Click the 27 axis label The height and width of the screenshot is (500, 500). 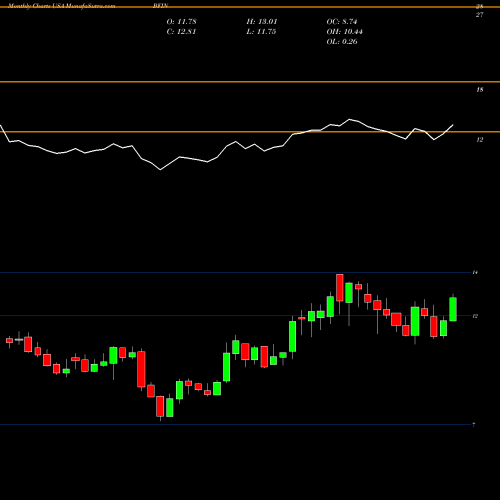click(x=479, y=15)
